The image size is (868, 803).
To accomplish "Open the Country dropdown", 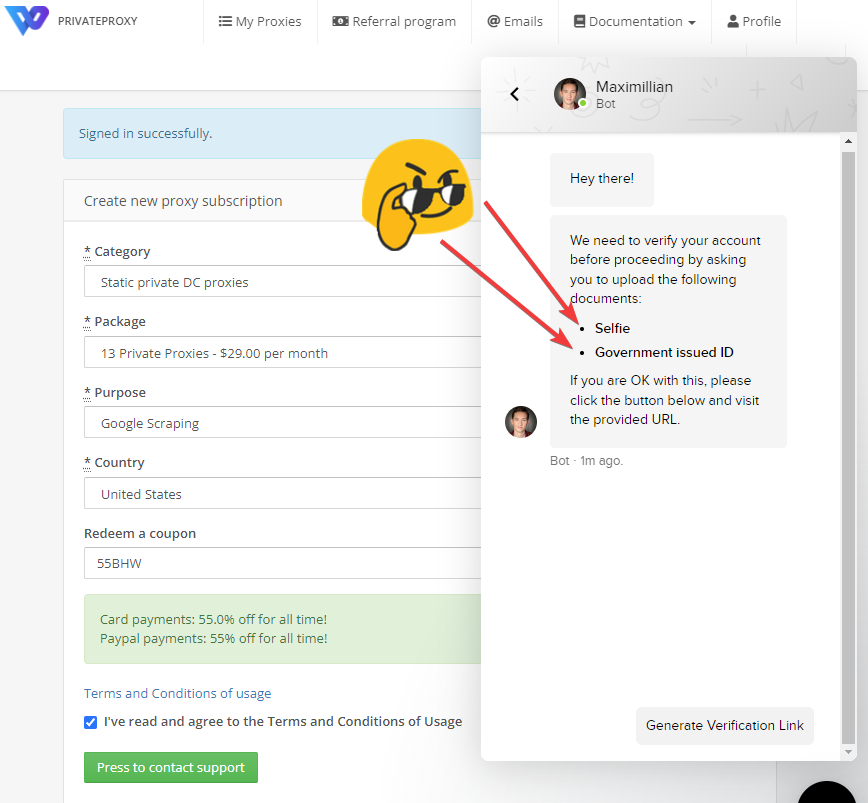I will click(282, 494).
